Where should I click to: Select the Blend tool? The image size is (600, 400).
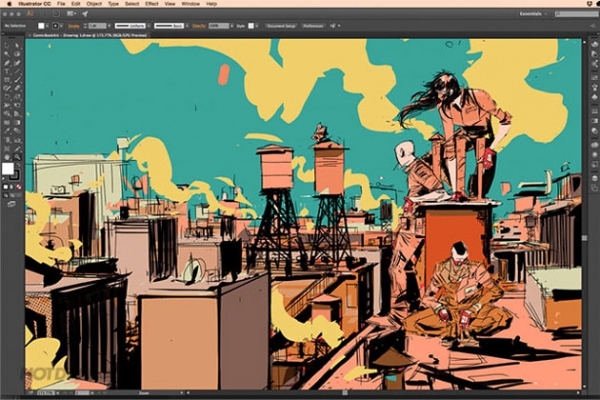coord(17,131)
